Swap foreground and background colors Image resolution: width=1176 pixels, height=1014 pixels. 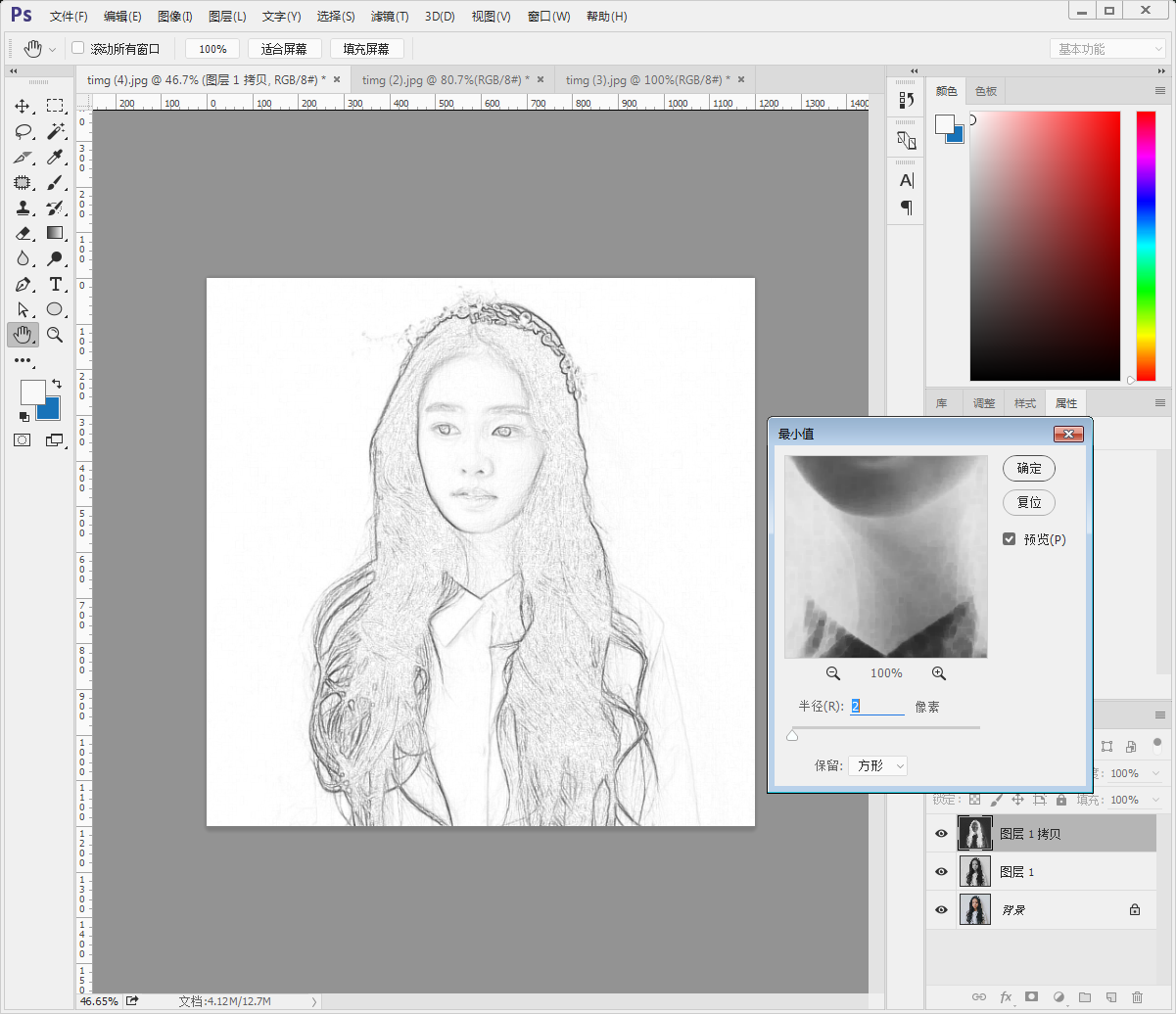pyautogui.click(x=57, y=383)
